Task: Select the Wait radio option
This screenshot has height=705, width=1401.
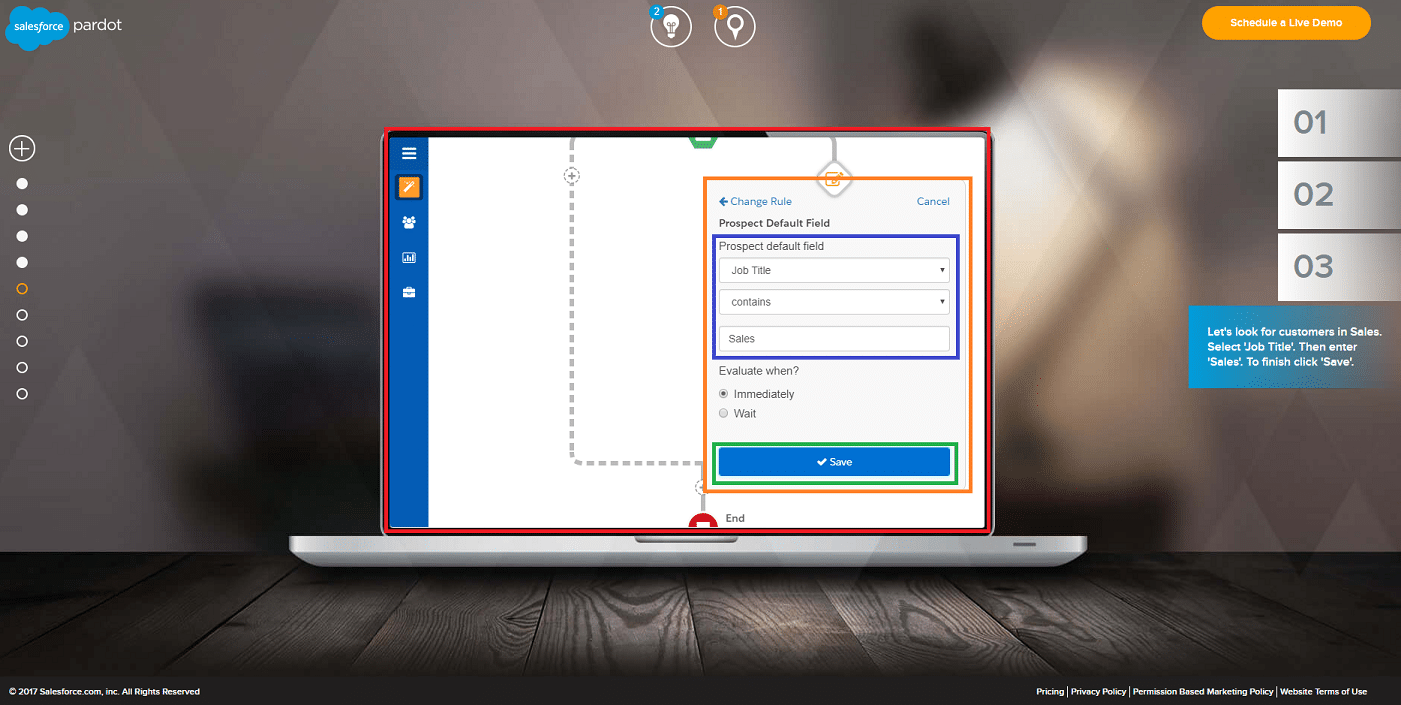Action: 724,413
